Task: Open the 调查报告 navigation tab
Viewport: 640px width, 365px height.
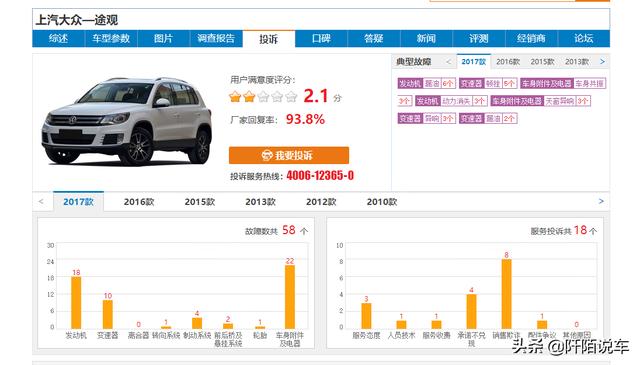Action: (x=216, y=39)
